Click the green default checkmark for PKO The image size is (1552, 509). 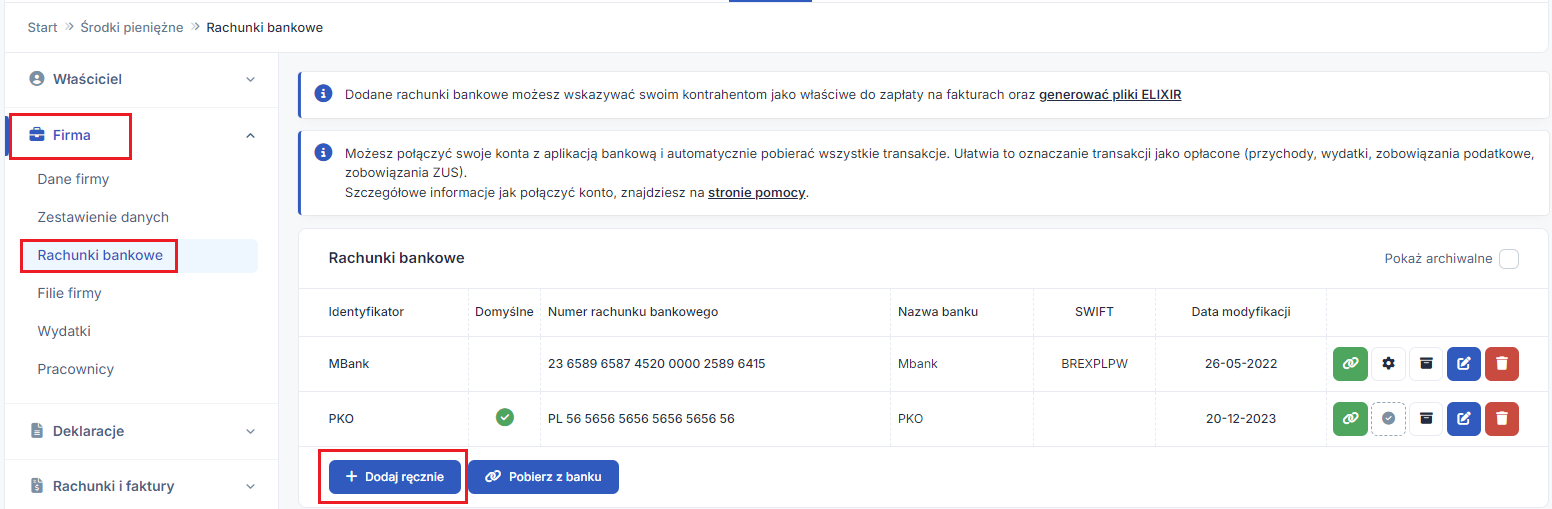coord(505,418)
